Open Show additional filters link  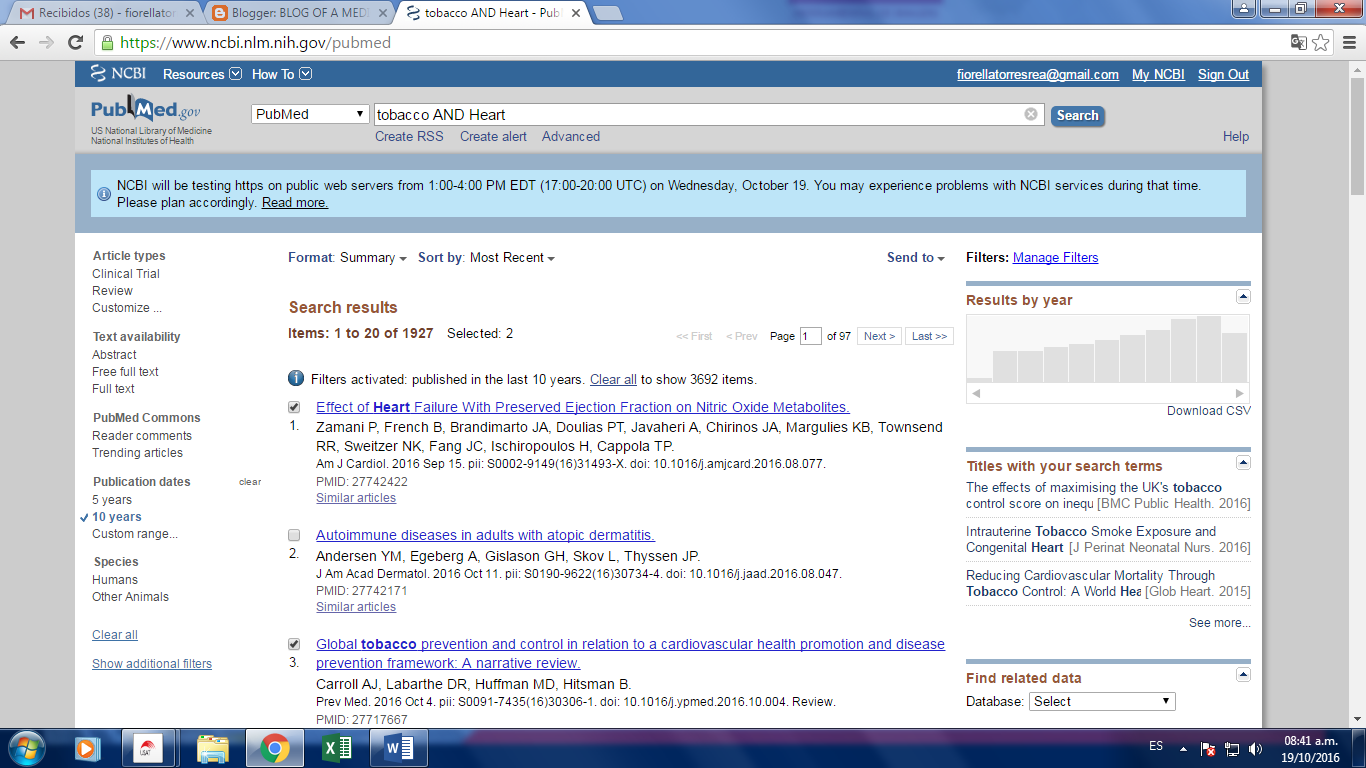(152, 664)
